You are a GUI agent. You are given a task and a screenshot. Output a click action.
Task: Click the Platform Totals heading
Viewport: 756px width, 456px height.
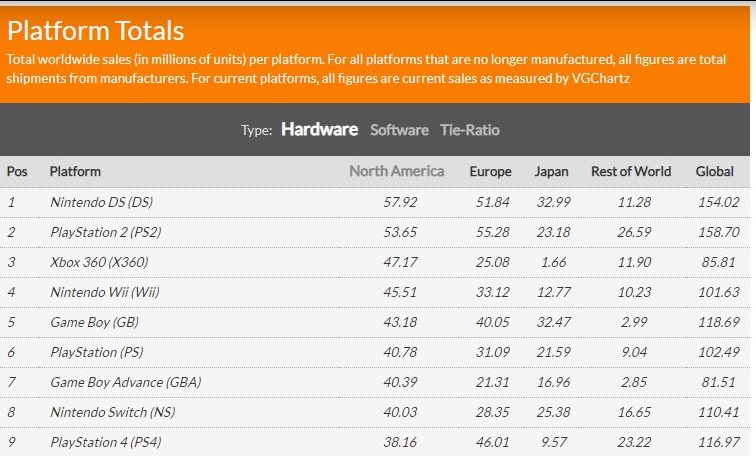[x=95, y=31]
